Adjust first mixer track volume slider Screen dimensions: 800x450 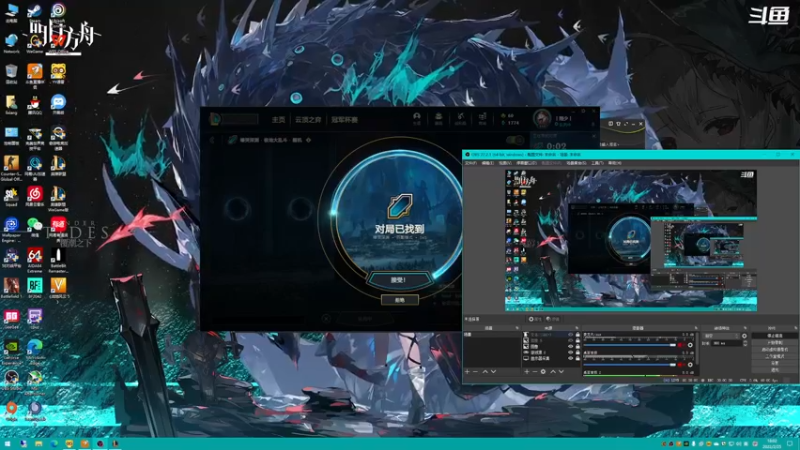[x=630, y=345]
